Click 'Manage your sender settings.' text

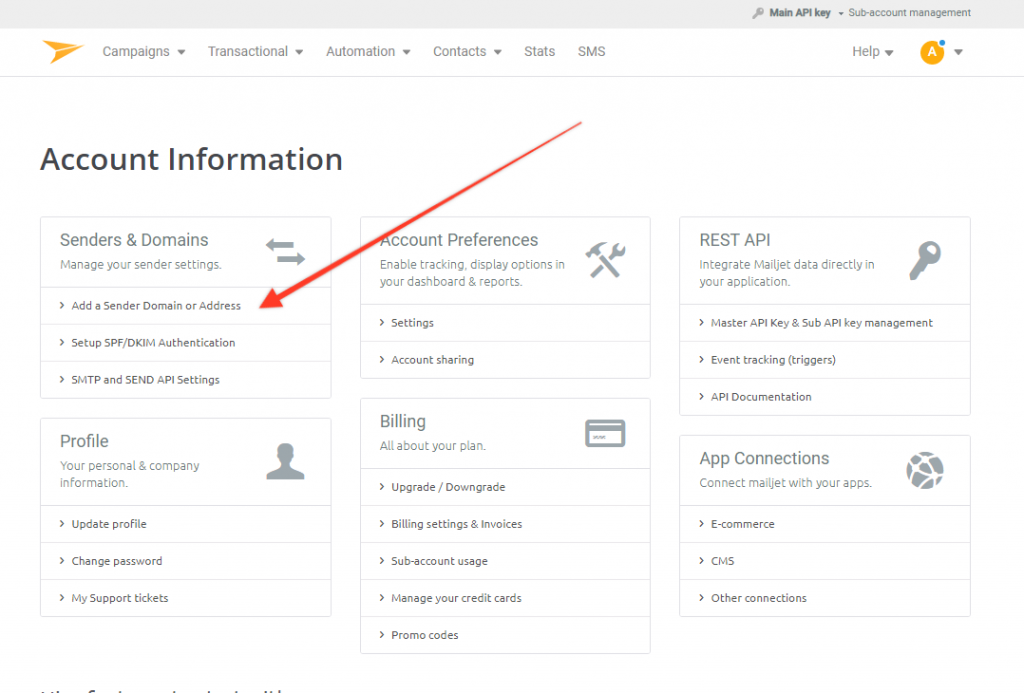pyautogui.click(x=141, y=265)
